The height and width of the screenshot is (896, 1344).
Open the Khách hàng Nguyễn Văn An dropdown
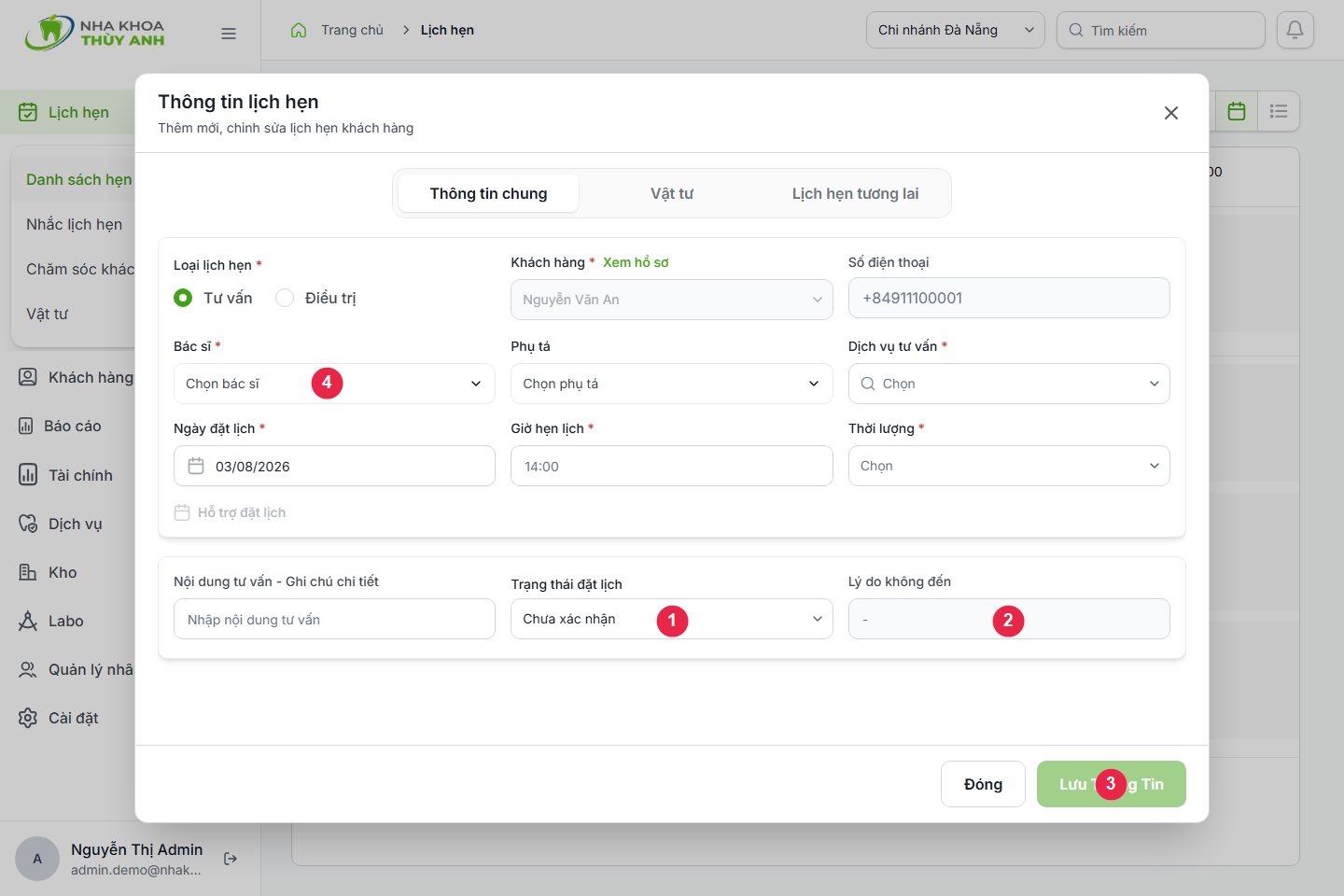(x=671, y=300)
